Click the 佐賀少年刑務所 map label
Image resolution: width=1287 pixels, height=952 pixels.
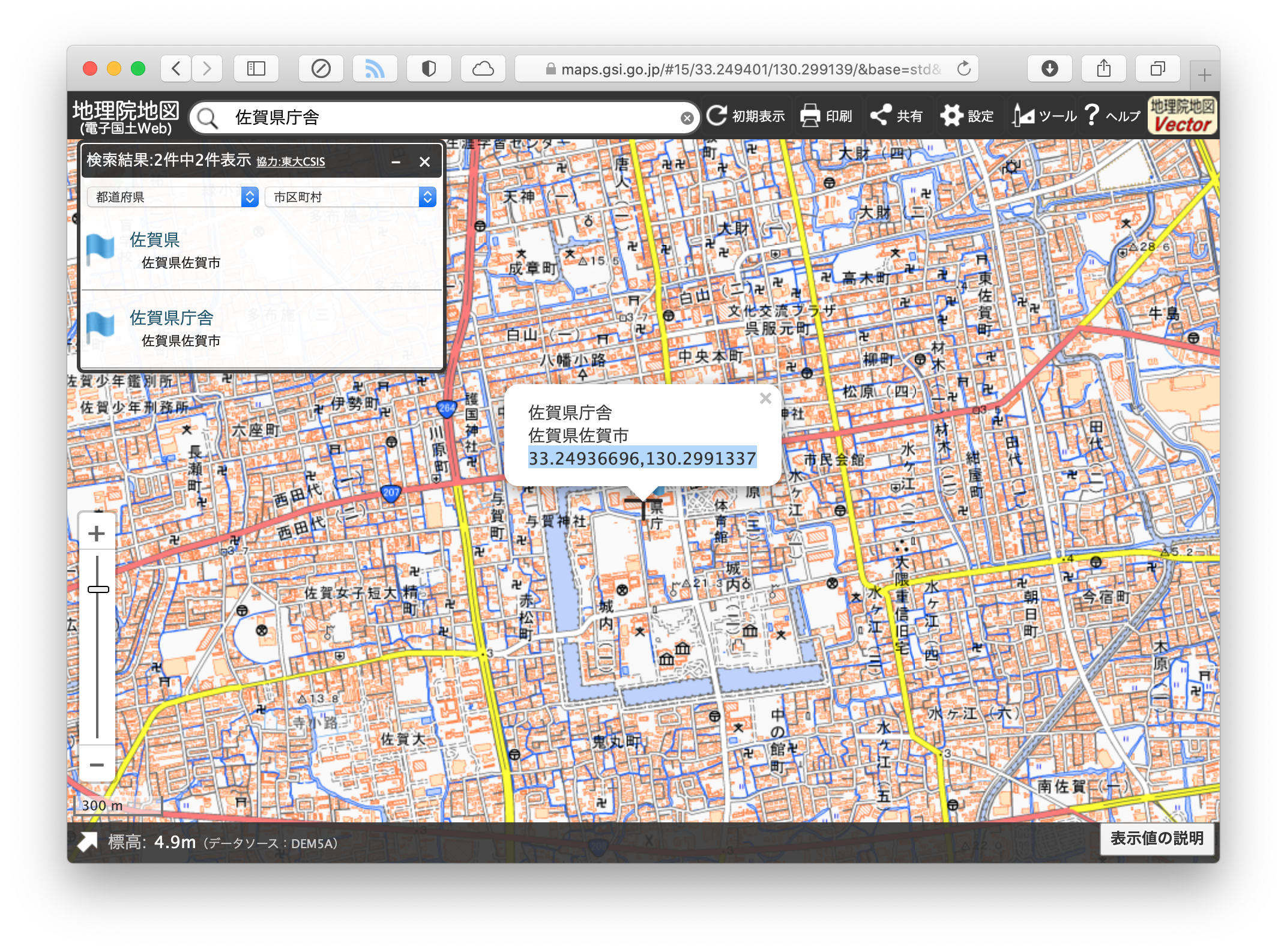click(134, 407)
